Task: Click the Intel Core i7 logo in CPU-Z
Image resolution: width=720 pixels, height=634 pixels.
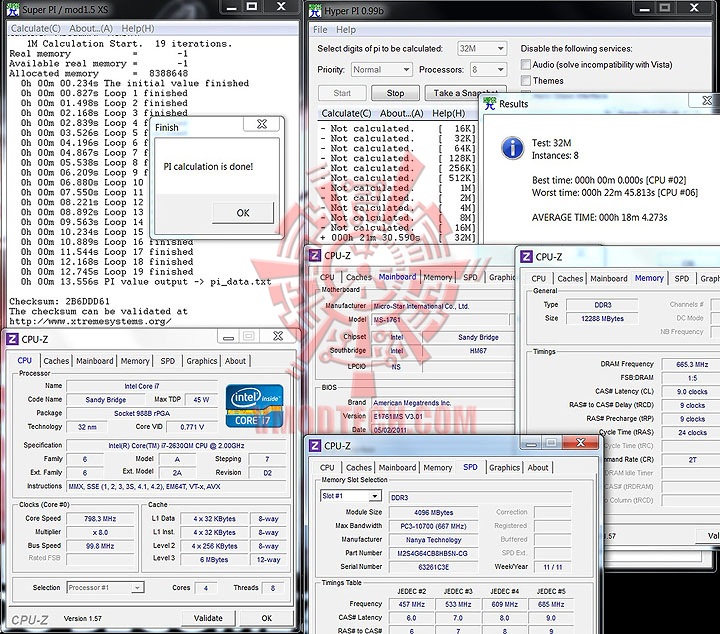Action: tap(254, 406)
